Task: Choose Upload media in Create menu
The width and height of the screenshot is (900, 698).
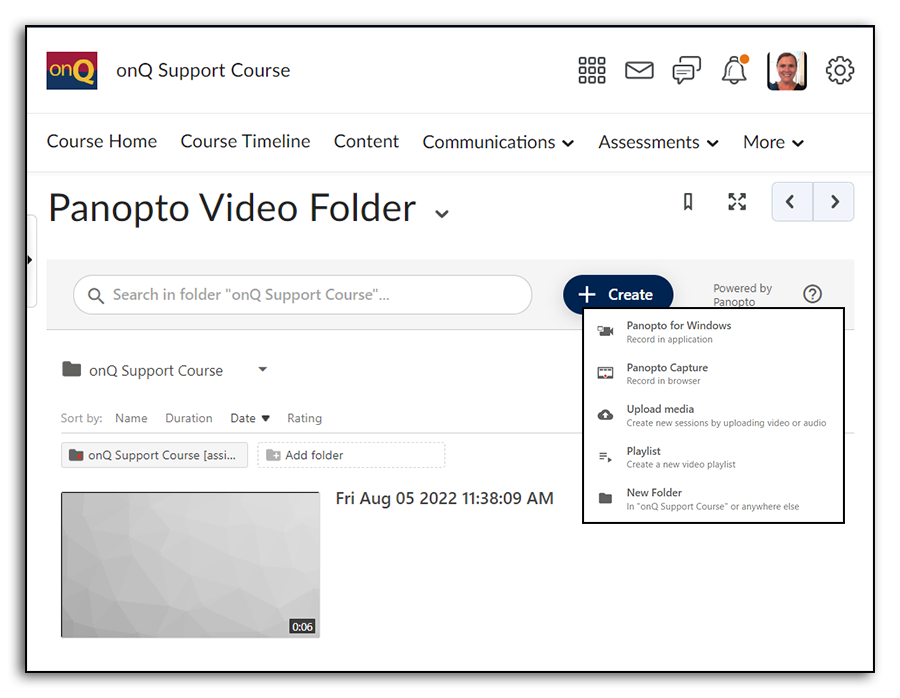Action: tap(660, 415)
